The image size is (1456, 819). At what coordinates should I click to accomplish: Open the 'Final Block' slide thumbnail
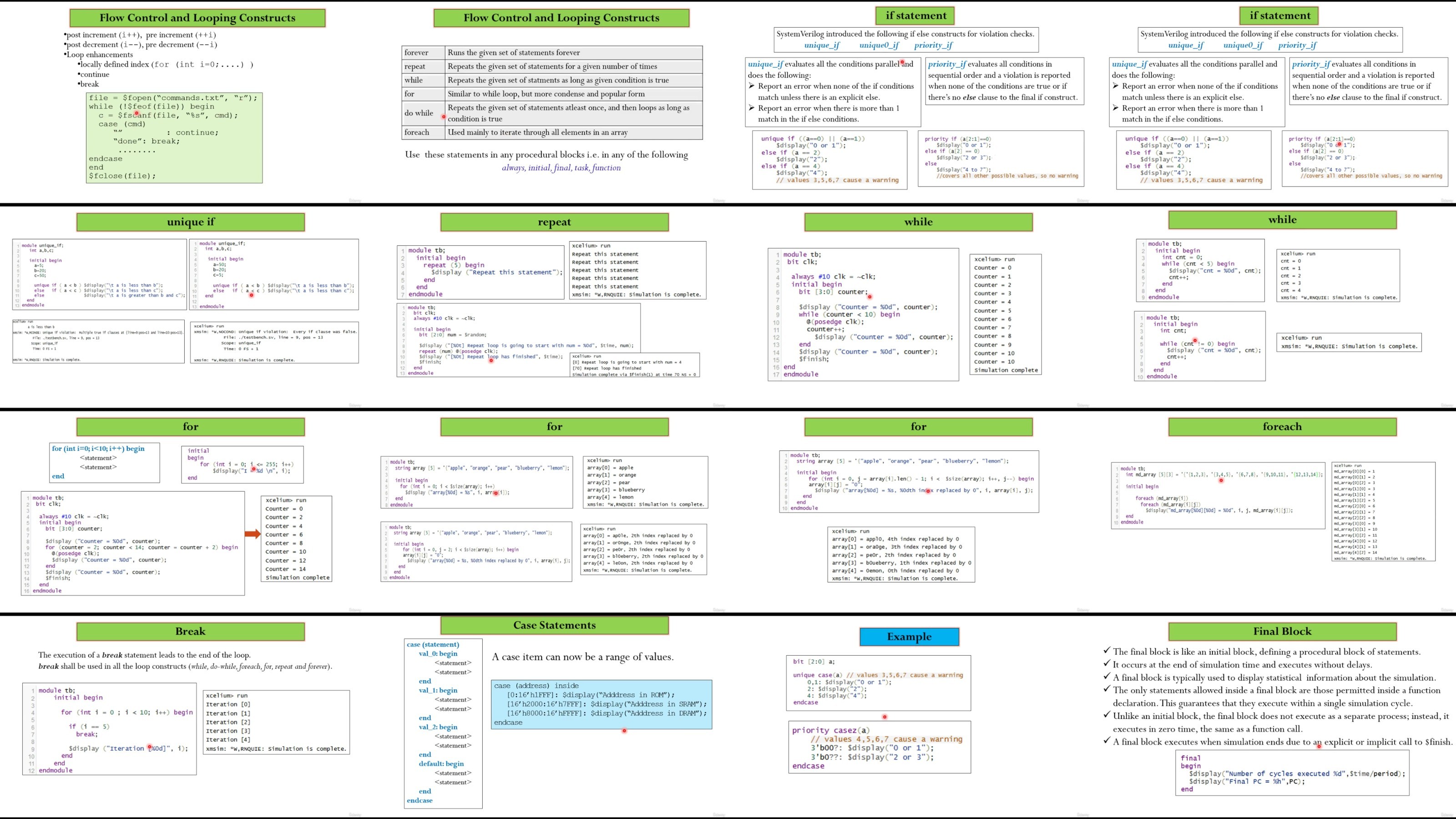point(1274,716)
